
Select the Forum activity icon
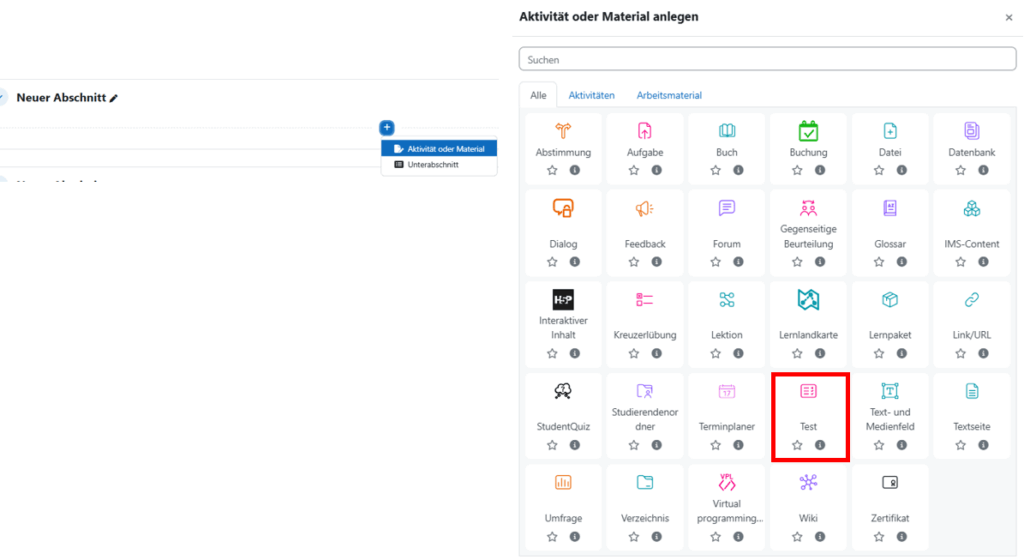(x=727, y=208)
